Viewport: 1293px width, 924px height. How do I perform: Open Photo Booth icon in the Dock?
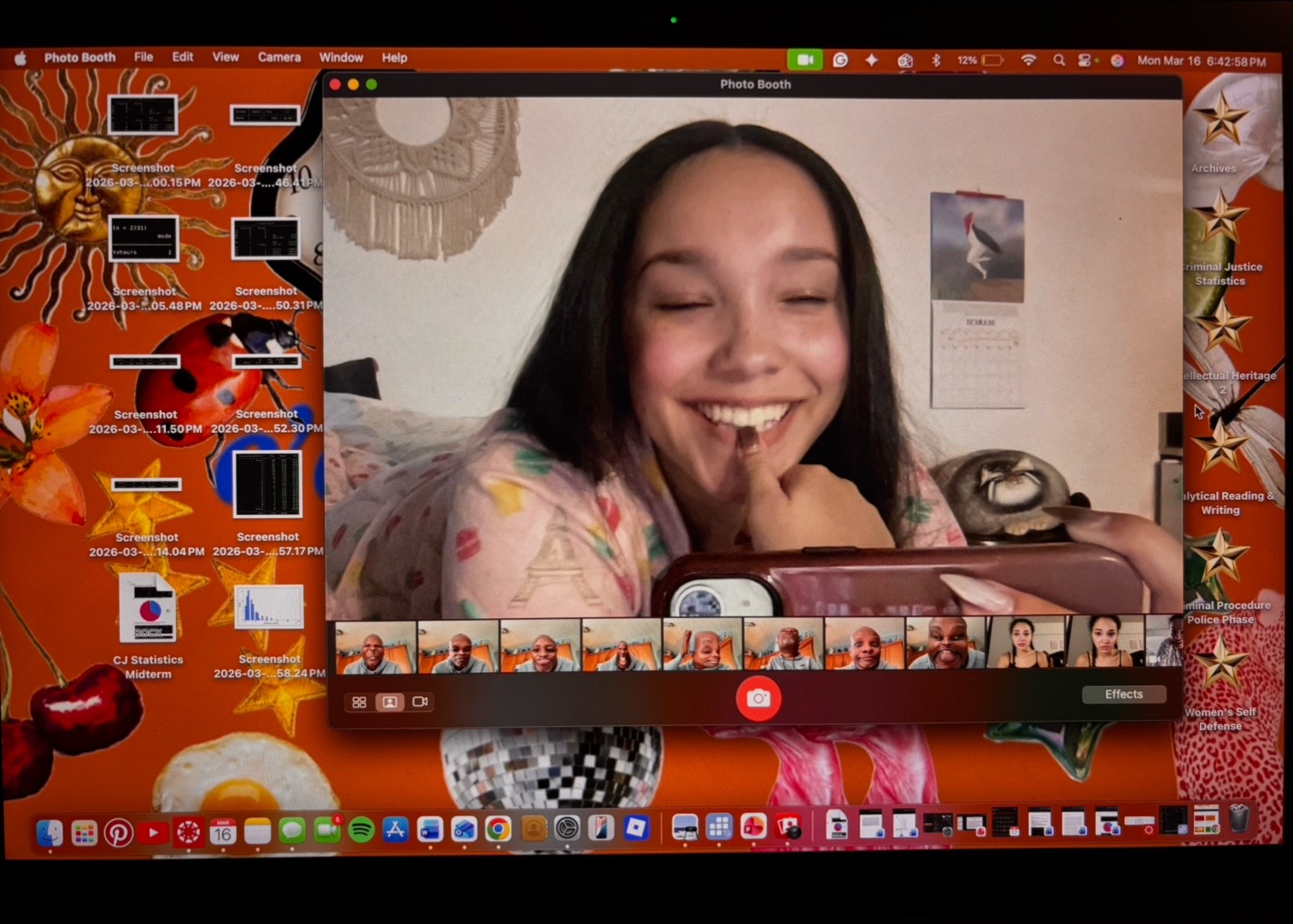tap(787, 828)
